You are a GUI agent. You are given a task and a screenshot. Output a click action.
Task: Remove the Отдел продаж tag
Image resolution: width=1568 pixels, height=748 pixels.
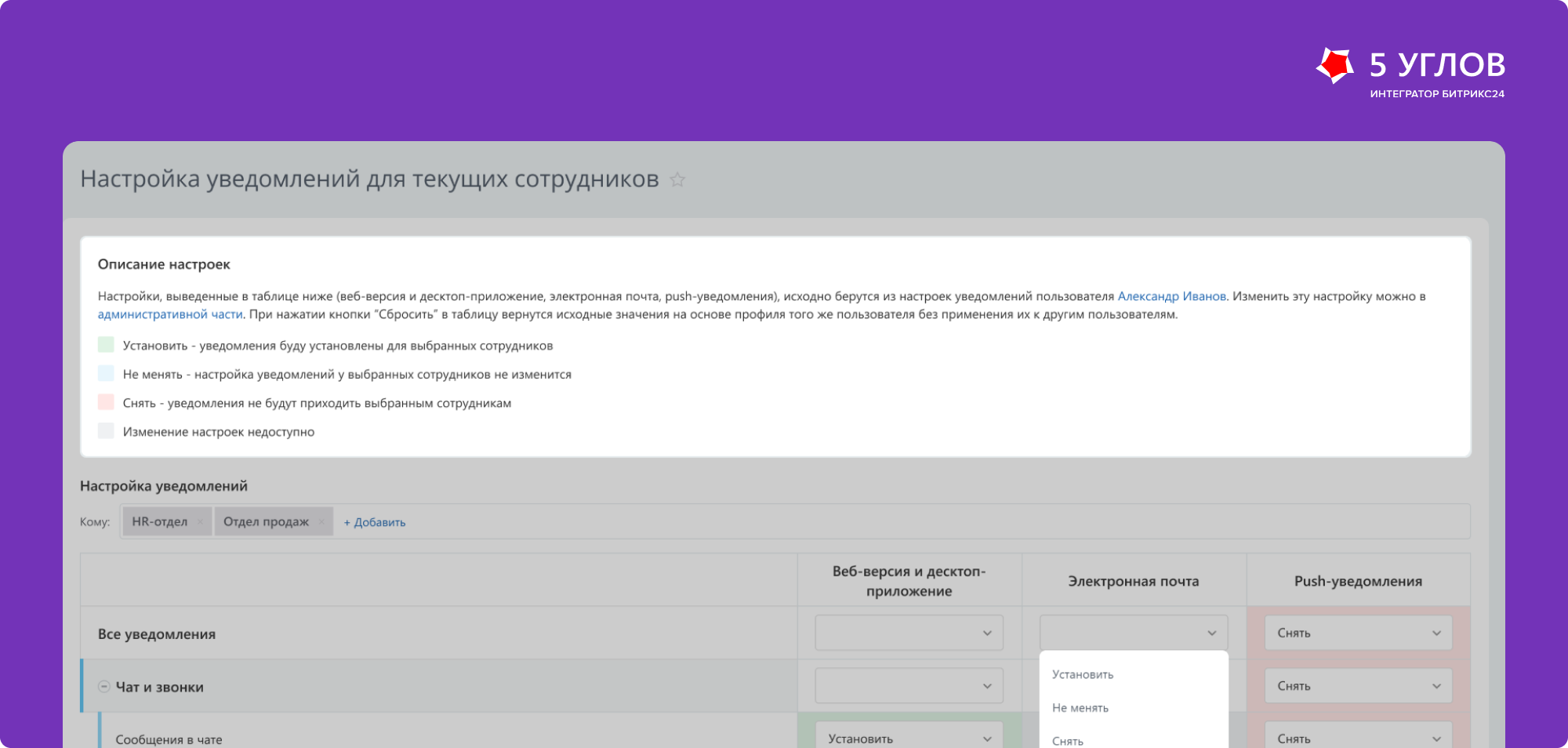click(321, 521)
